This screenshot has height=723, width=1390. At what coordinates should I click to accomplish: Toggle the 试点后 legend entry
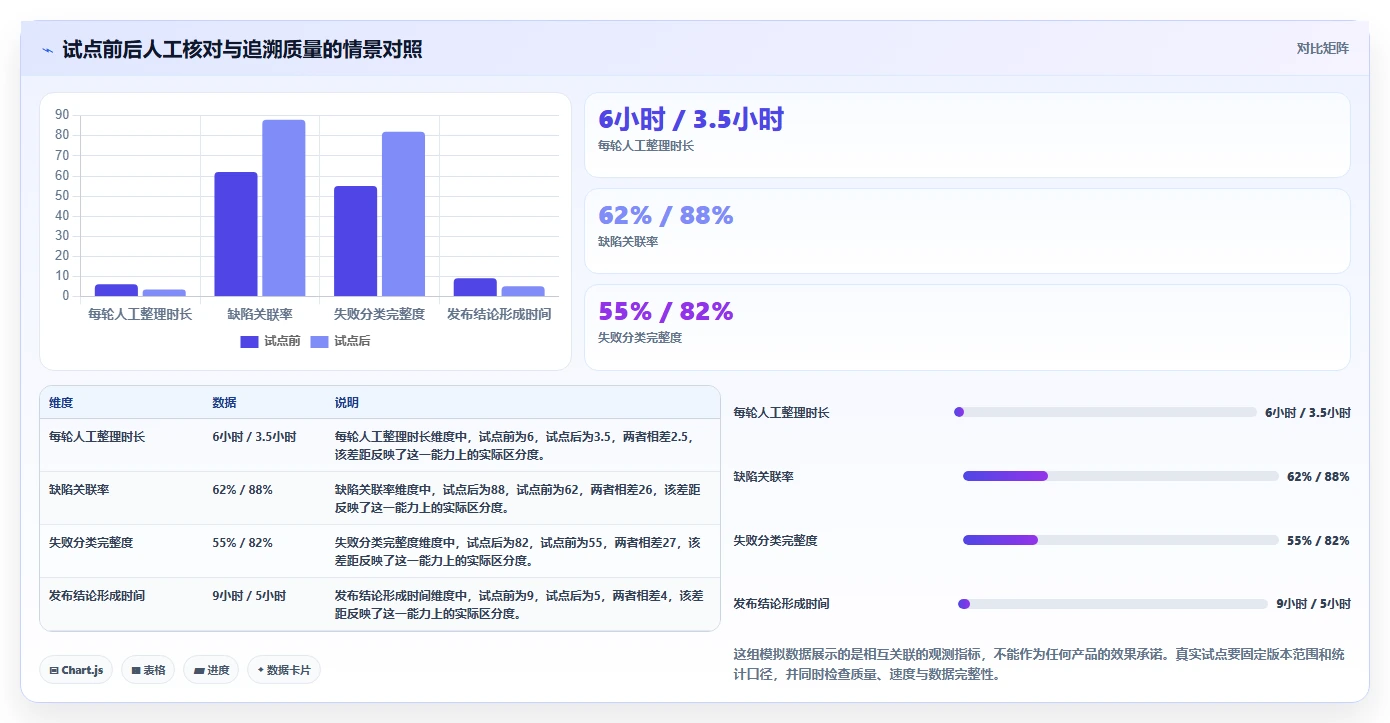click(x=340, y=341)
